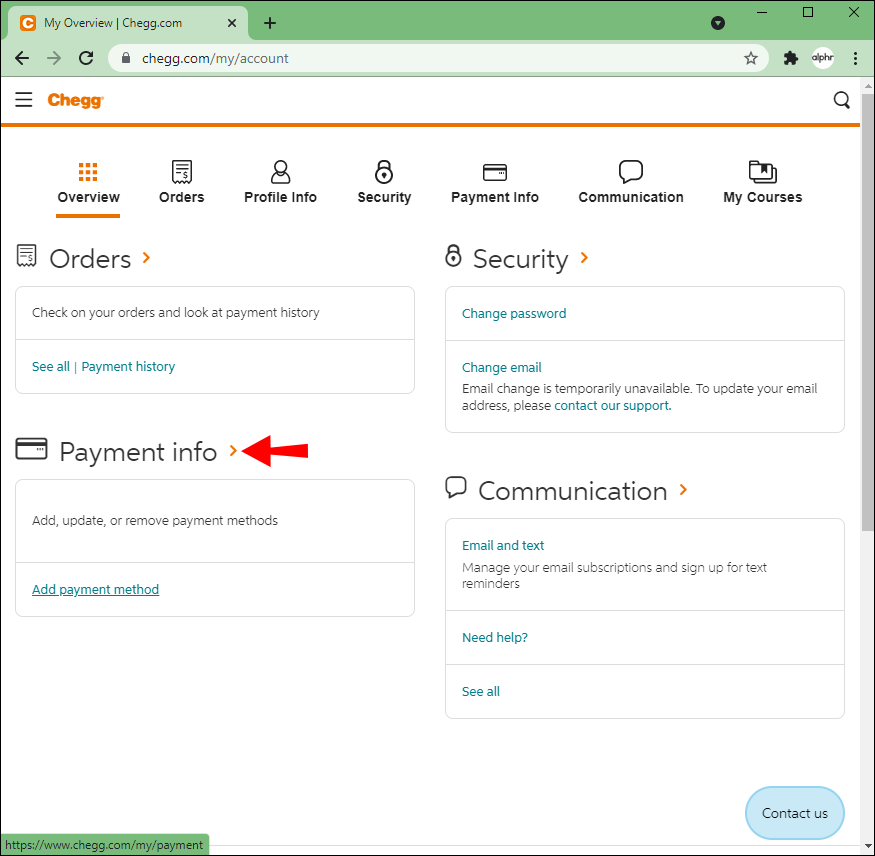875x856 pixels.
Task: Click Add payment method link
Action: coord(95,589)
